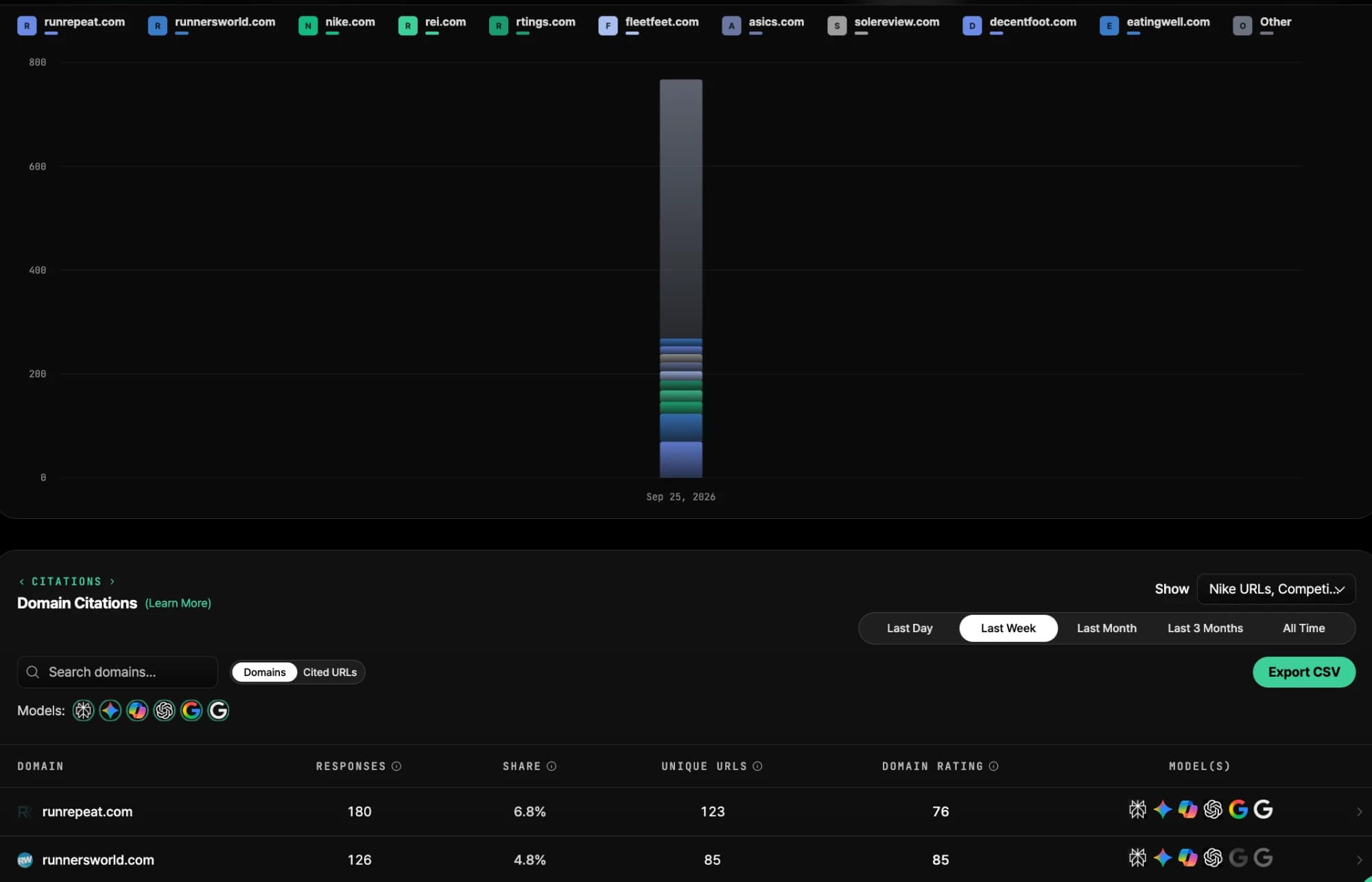Toggle the colored Google model filter
The width and height of the screenshot is (1372, 882).
(191, 710)
